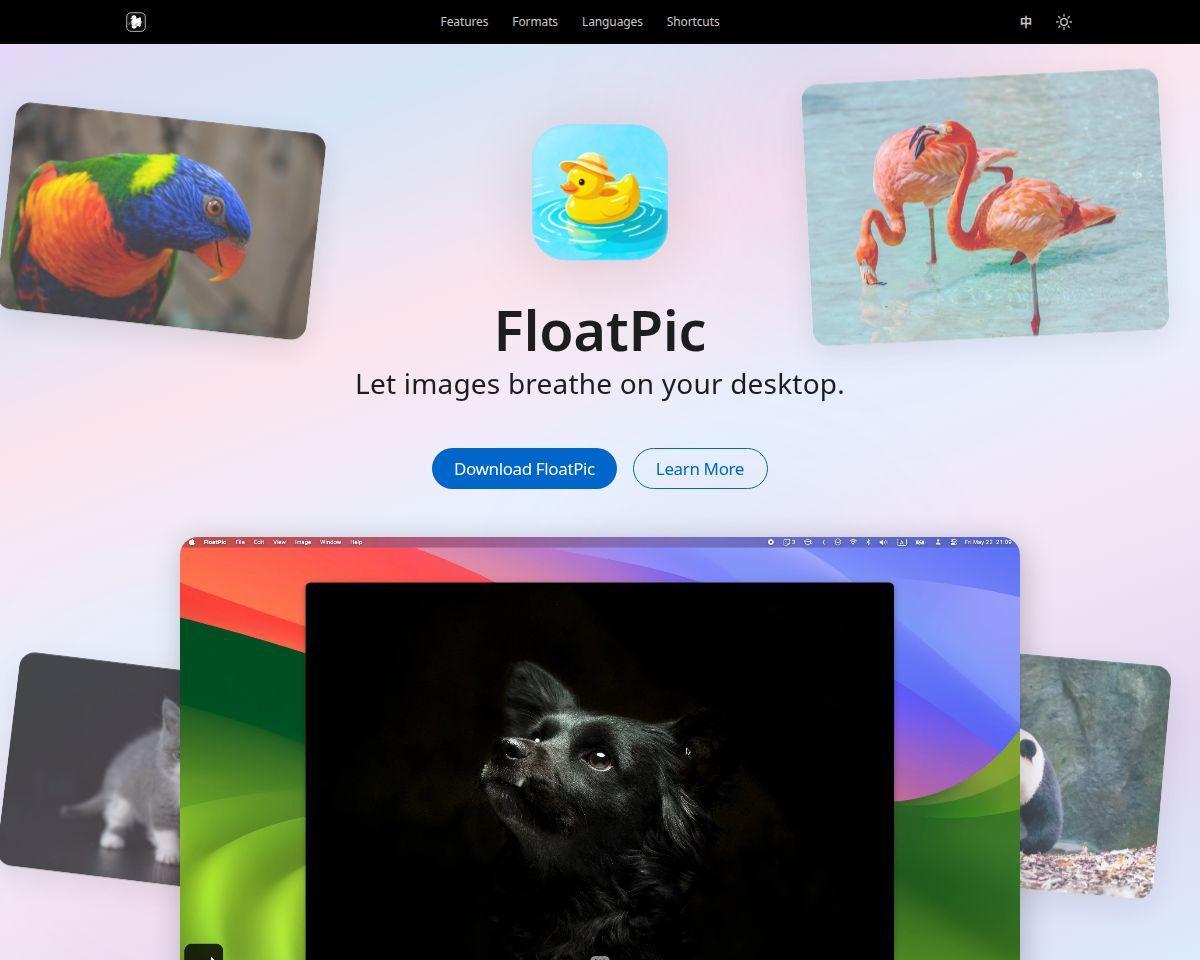Click the Learn More button
The height and width of the screenshot is (960, 1200).
click(x=700, y=469)
